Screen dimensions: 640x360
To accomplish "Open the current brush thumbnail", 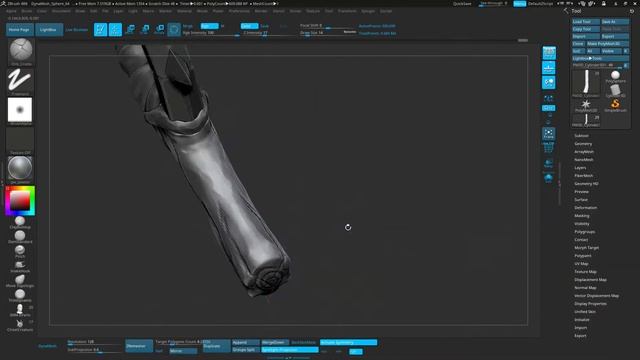I will (20, 51).
